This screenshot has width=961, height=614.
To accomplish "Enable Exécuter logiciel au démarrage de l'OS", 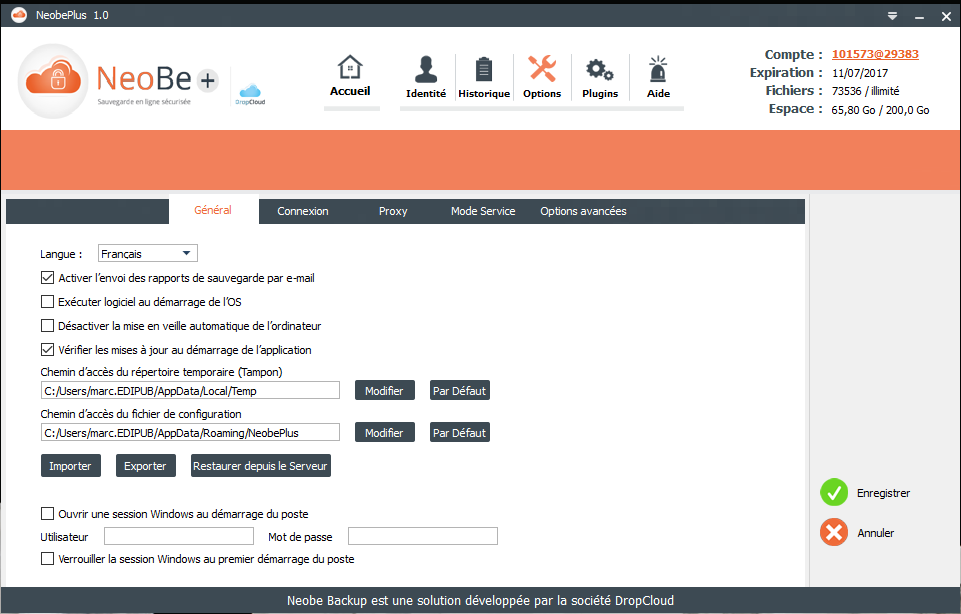I will coord(47,302).
